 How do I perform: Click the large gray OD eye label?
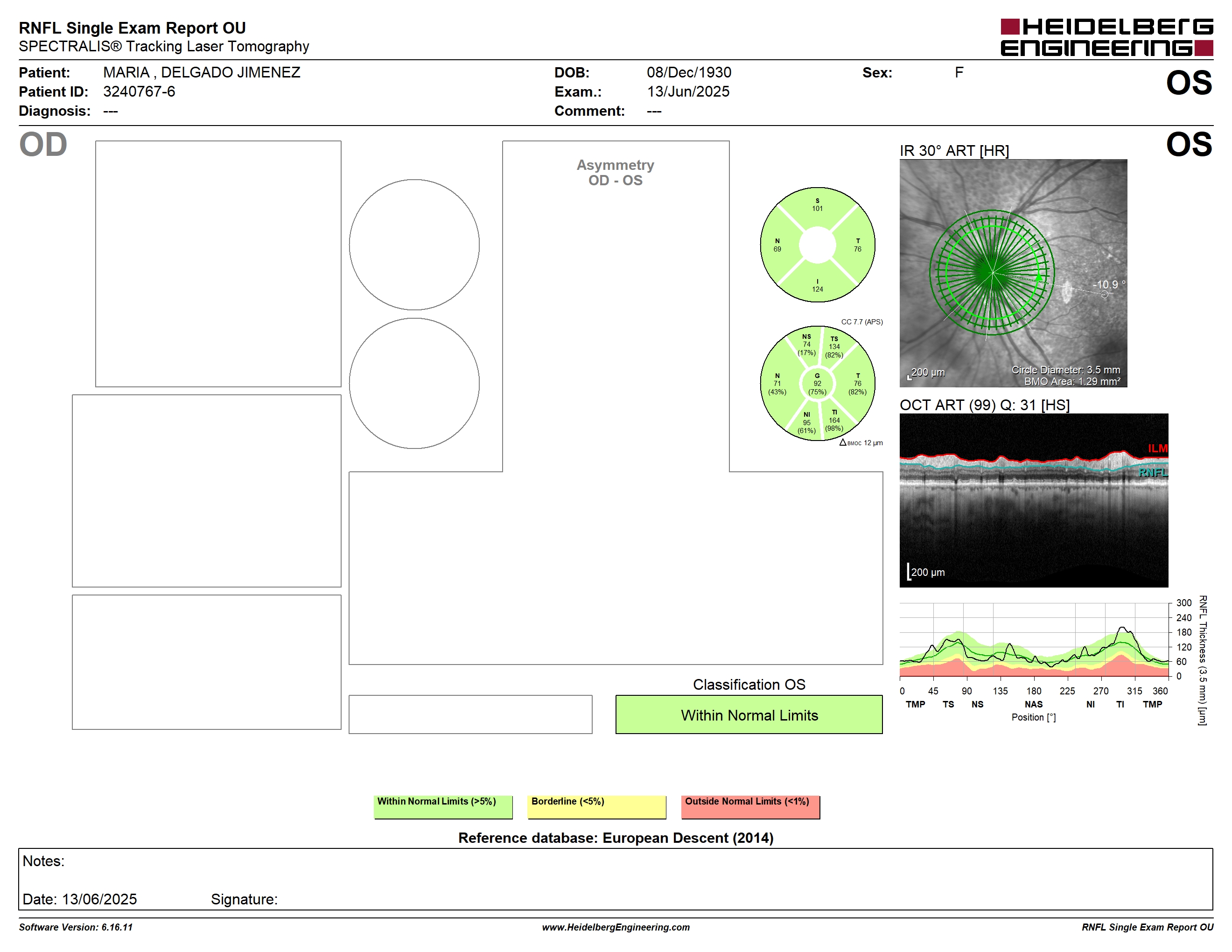click(x=43, y=144)
